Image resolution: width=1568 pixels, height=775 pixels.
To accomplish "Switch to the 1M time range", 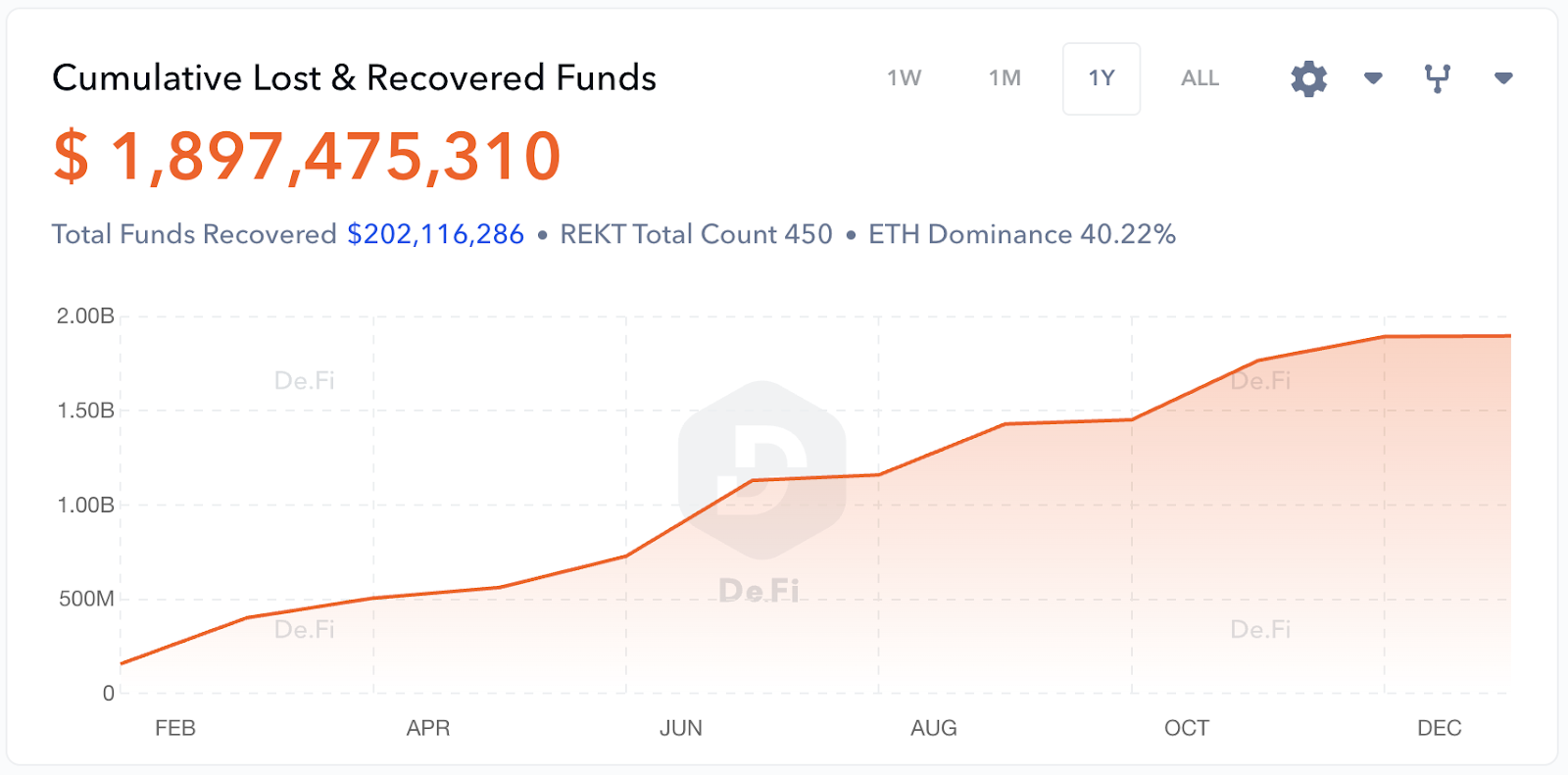I will [1004, 78].
